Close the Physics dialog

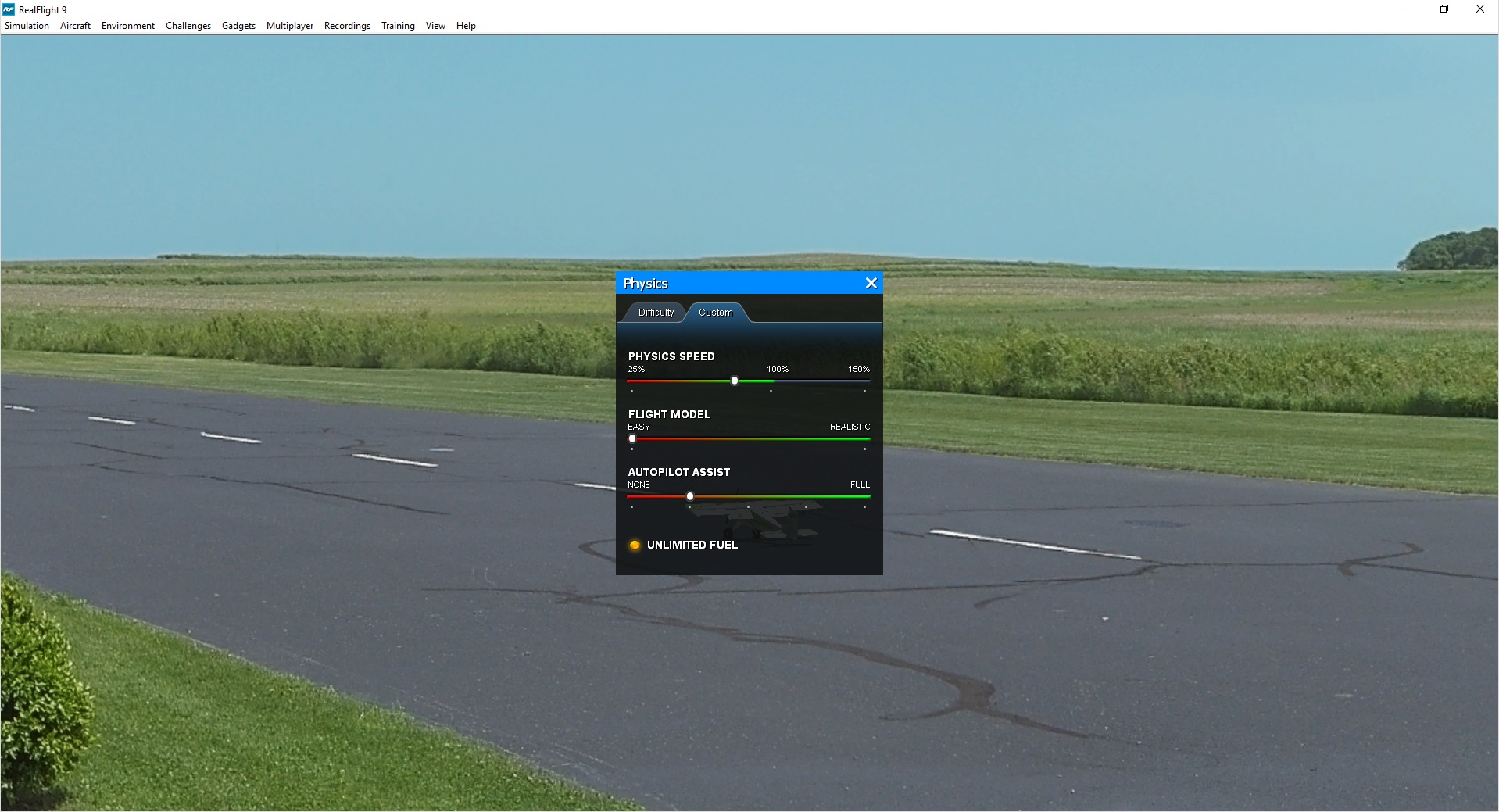[870, 283]
